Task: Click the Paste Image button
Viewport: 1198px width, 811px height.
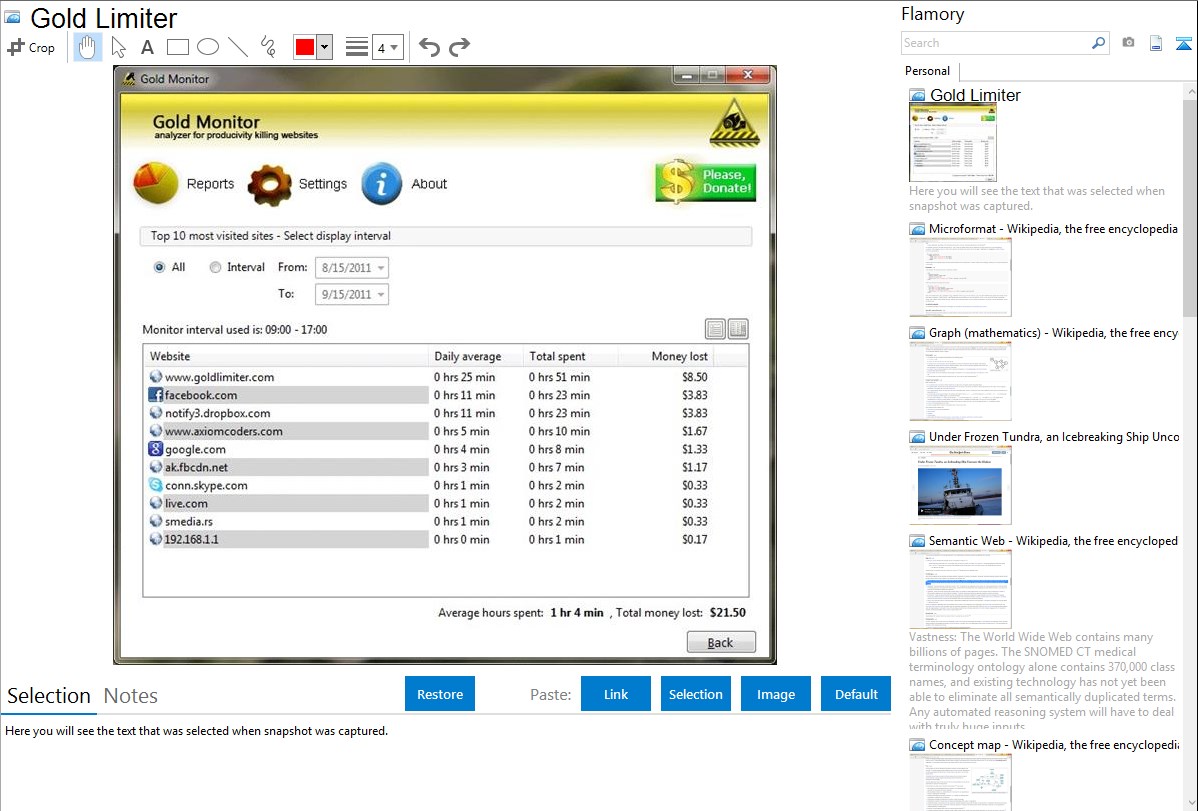Action: pyautogui.click(x=776, y=694)
